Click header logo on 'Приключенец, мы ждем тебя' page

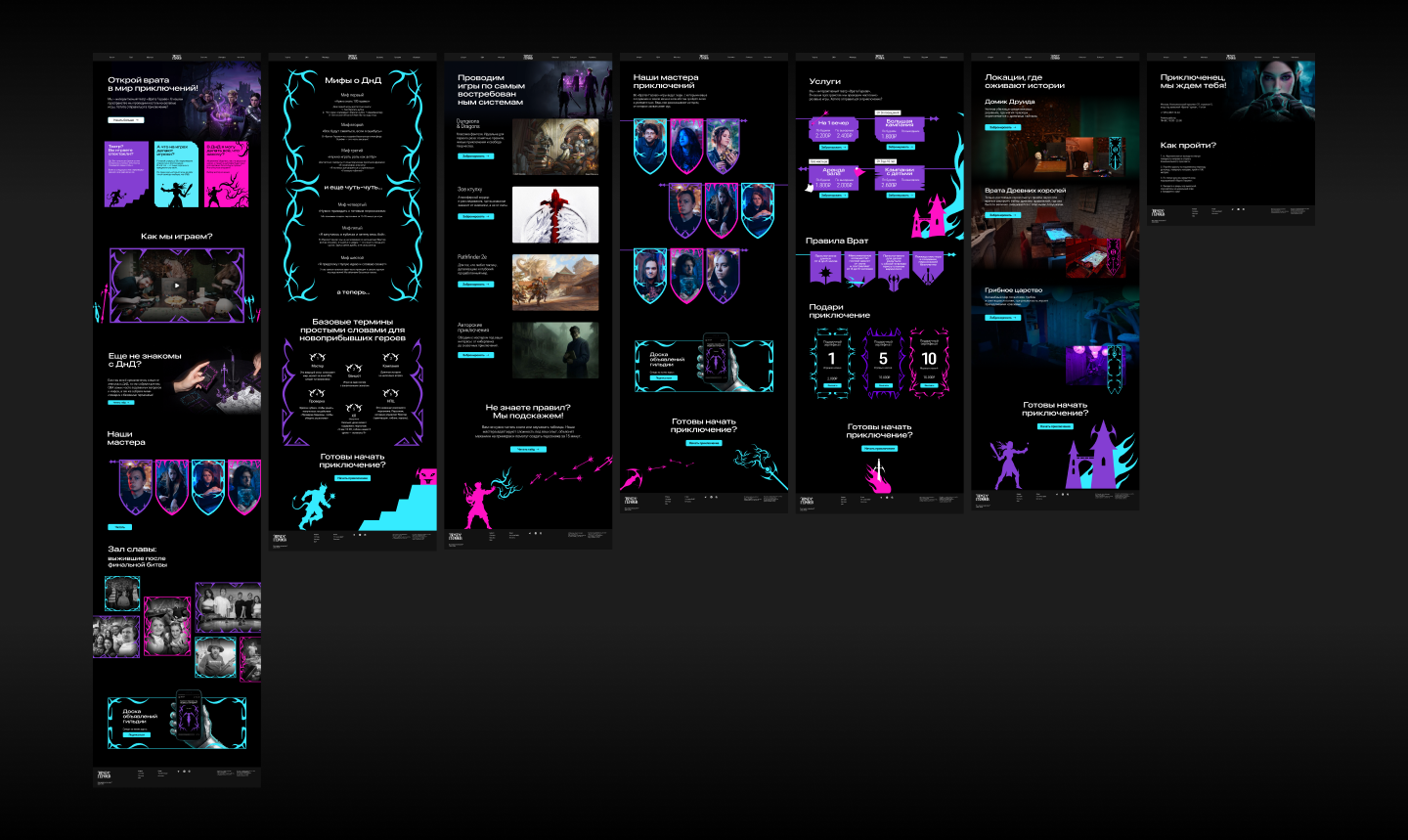click(1231, 57)
